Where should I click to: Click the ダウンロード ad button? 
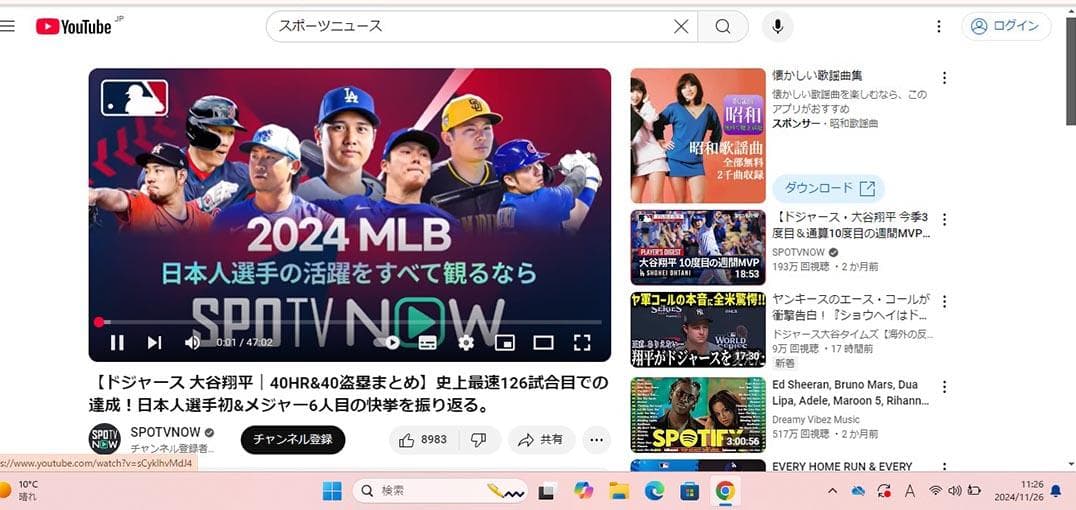(828, 188)
